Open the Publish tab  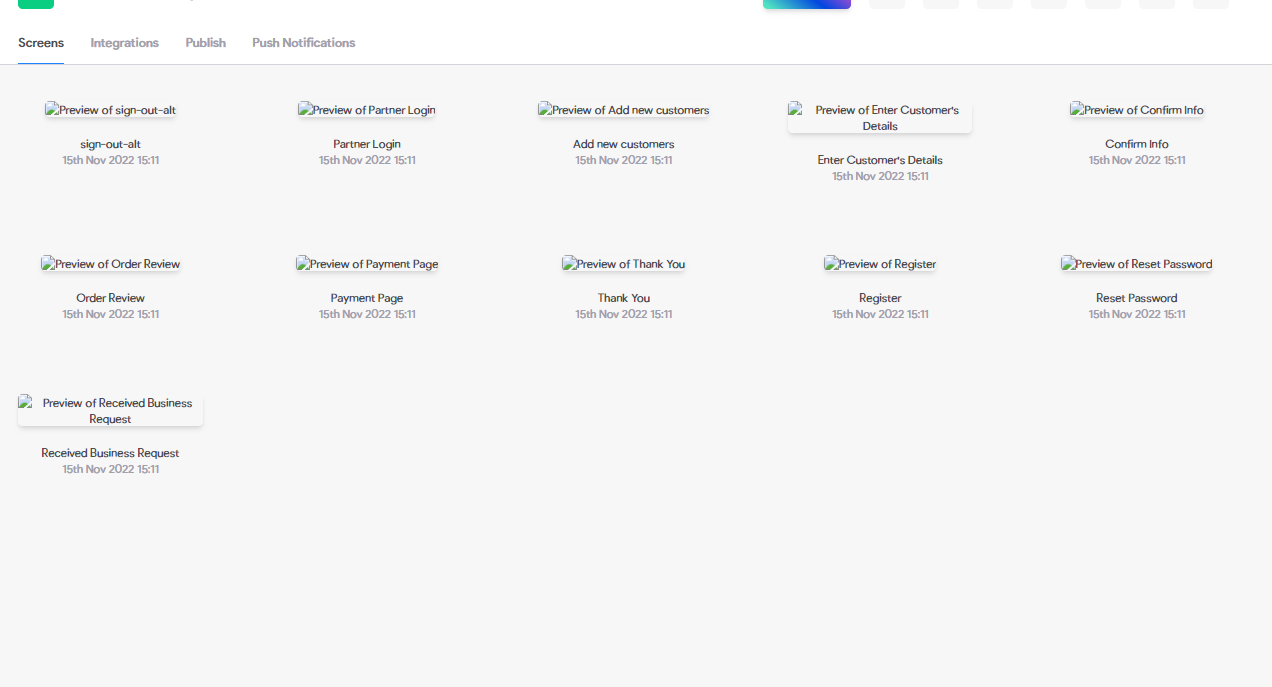205,43
